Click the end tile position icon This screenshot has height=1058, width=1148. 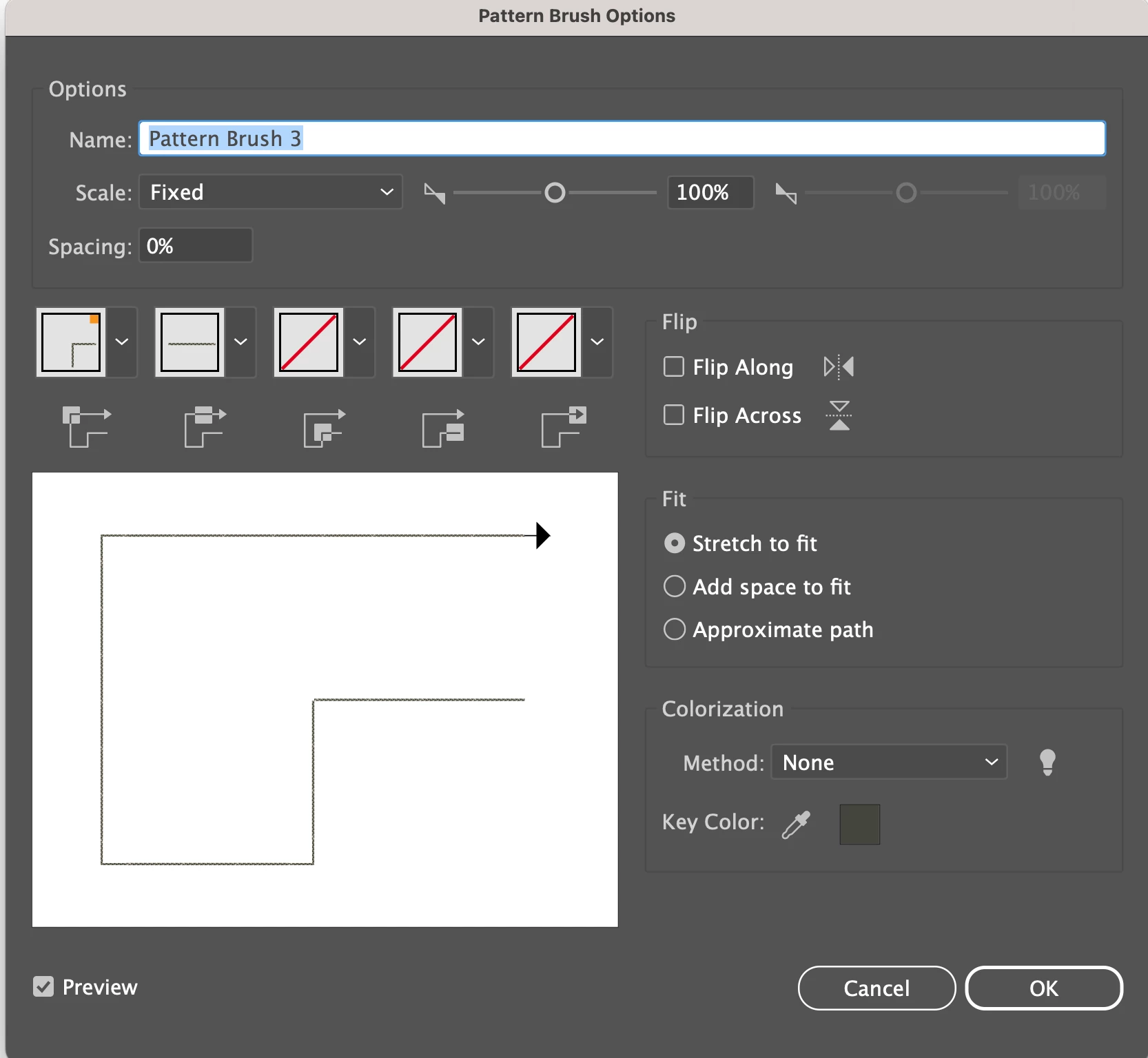(563, 426)
